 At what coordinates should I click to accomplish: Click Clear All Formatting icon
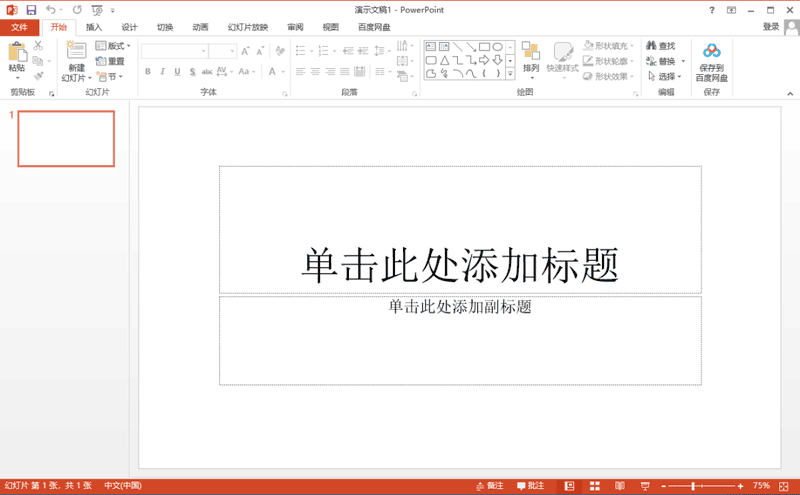(x=280, y=51)
